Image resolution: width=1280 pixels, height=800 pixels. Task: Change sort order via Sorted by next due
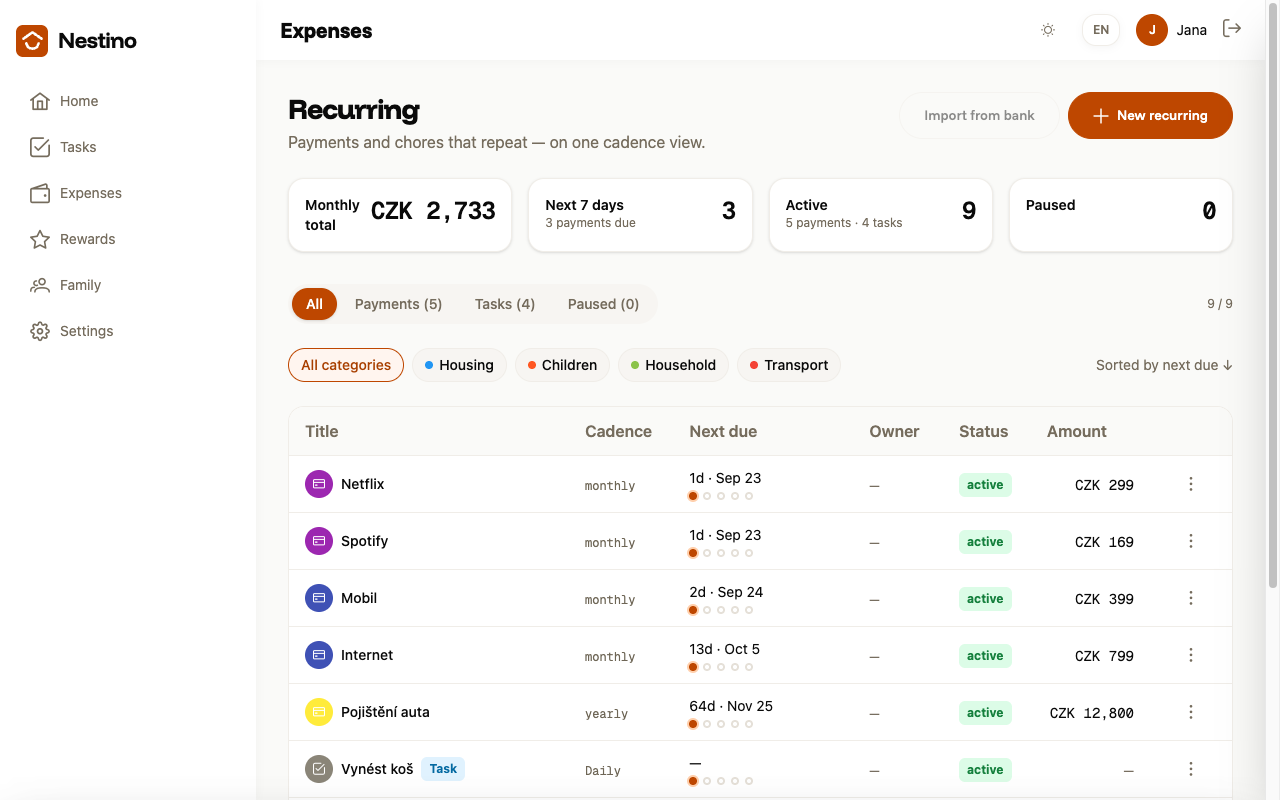1164,365
